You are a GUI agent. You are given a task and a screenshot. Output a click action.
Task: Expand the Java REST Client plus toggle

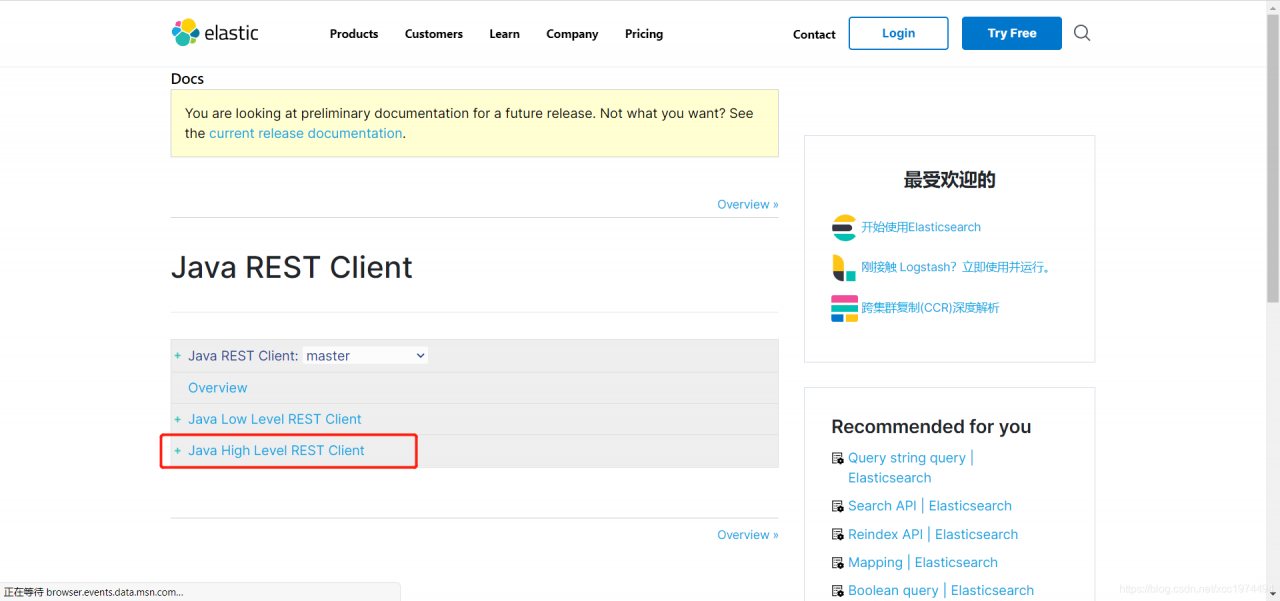pos(178,356)
